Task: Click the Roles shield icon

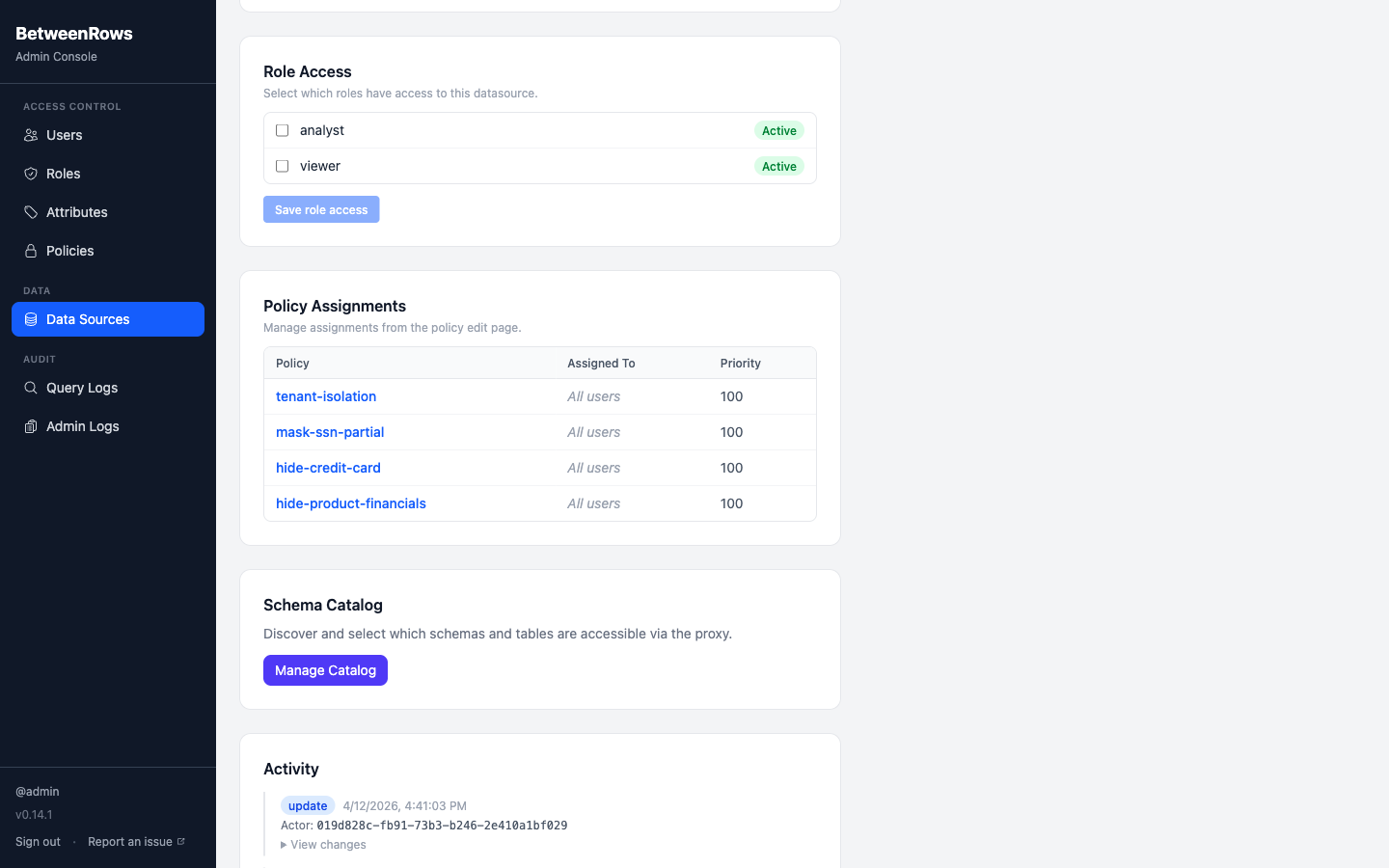Action: (31, 174)
